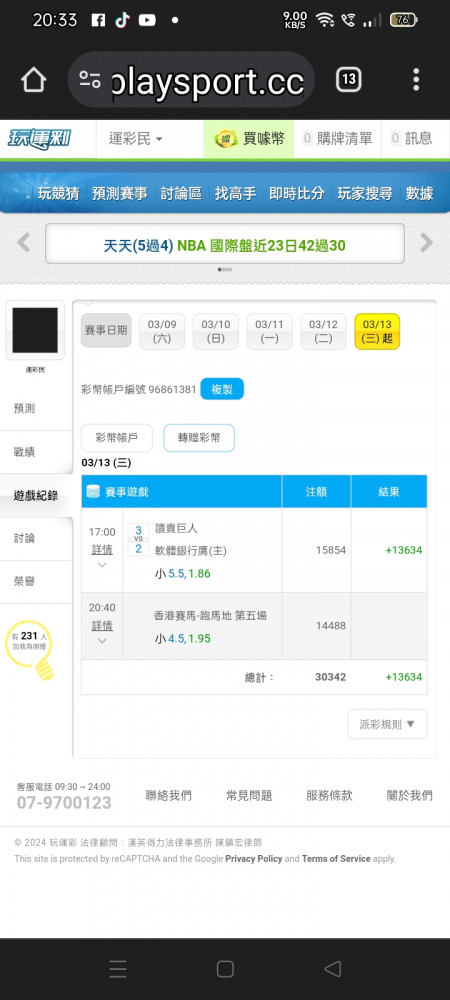Open 常見問題 footer link
This screenshot has height=1000, width=450.
pyautogui.click(x=249, y=795)
